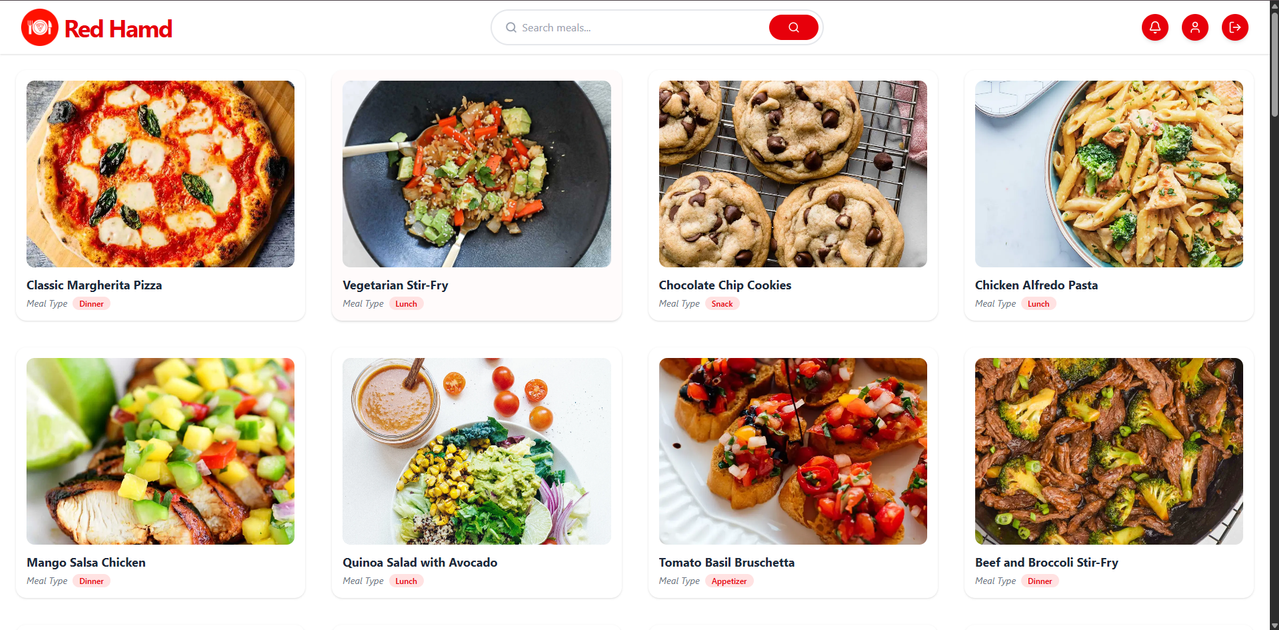Click the Chicken Alfredo Pasta title
This screenshot has width=1279, height=630.
(1036, 285)
